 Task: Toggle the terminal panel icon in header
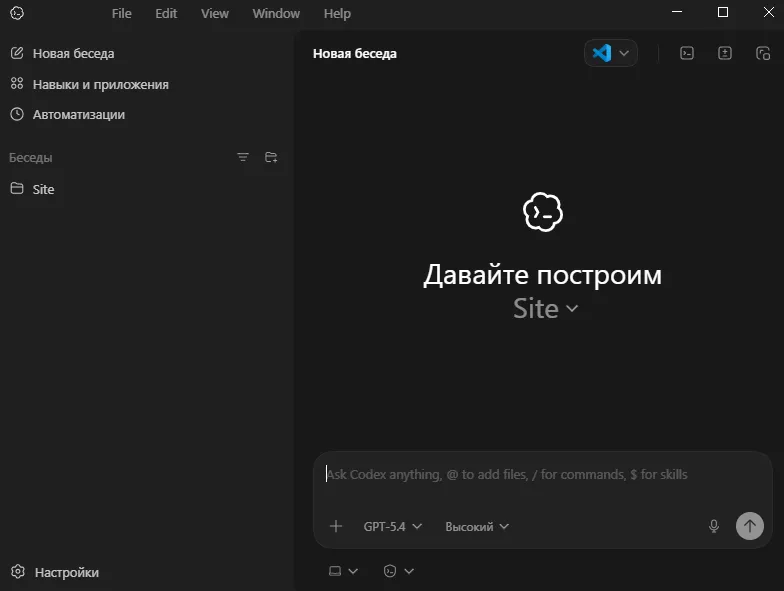687,53
